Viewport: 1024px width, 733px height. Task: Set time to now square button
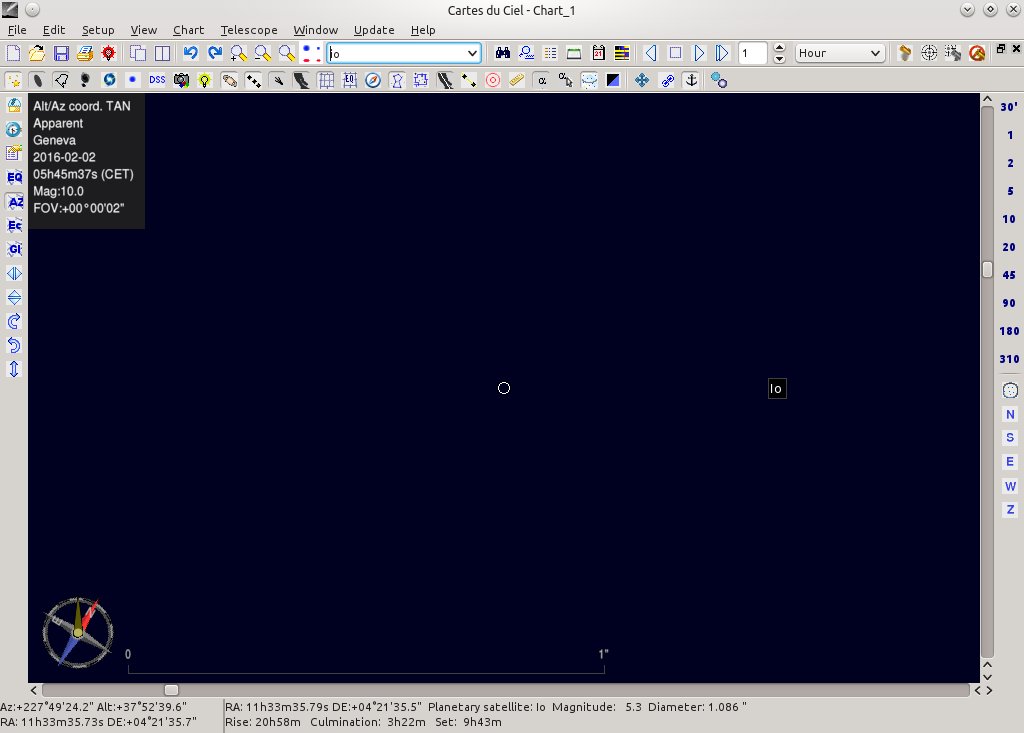coord(675,53)
